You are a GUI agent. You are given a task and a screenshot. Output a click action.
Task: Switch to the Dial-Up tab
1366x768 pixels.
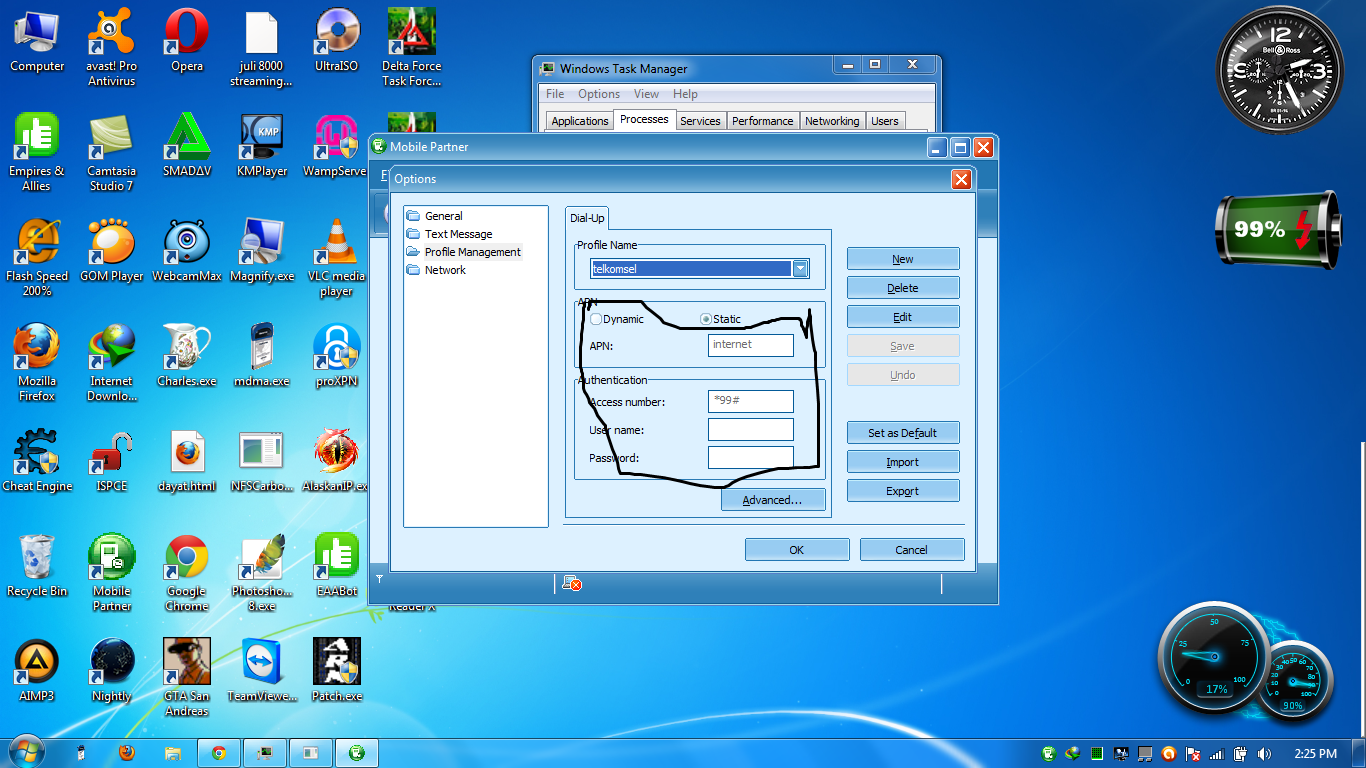(x=586, y=217)
